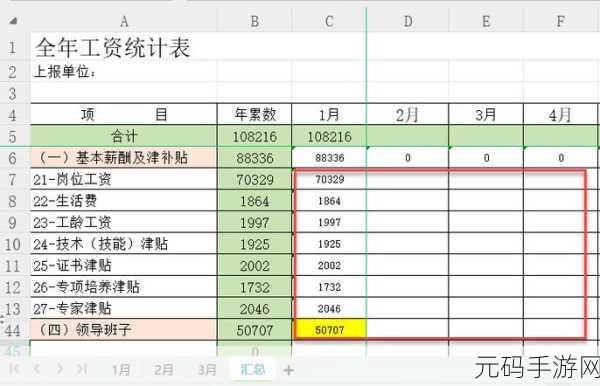Click 70329 in the 1月 column
This screenshot has height=386, width=600.
(x=329, y=179)
